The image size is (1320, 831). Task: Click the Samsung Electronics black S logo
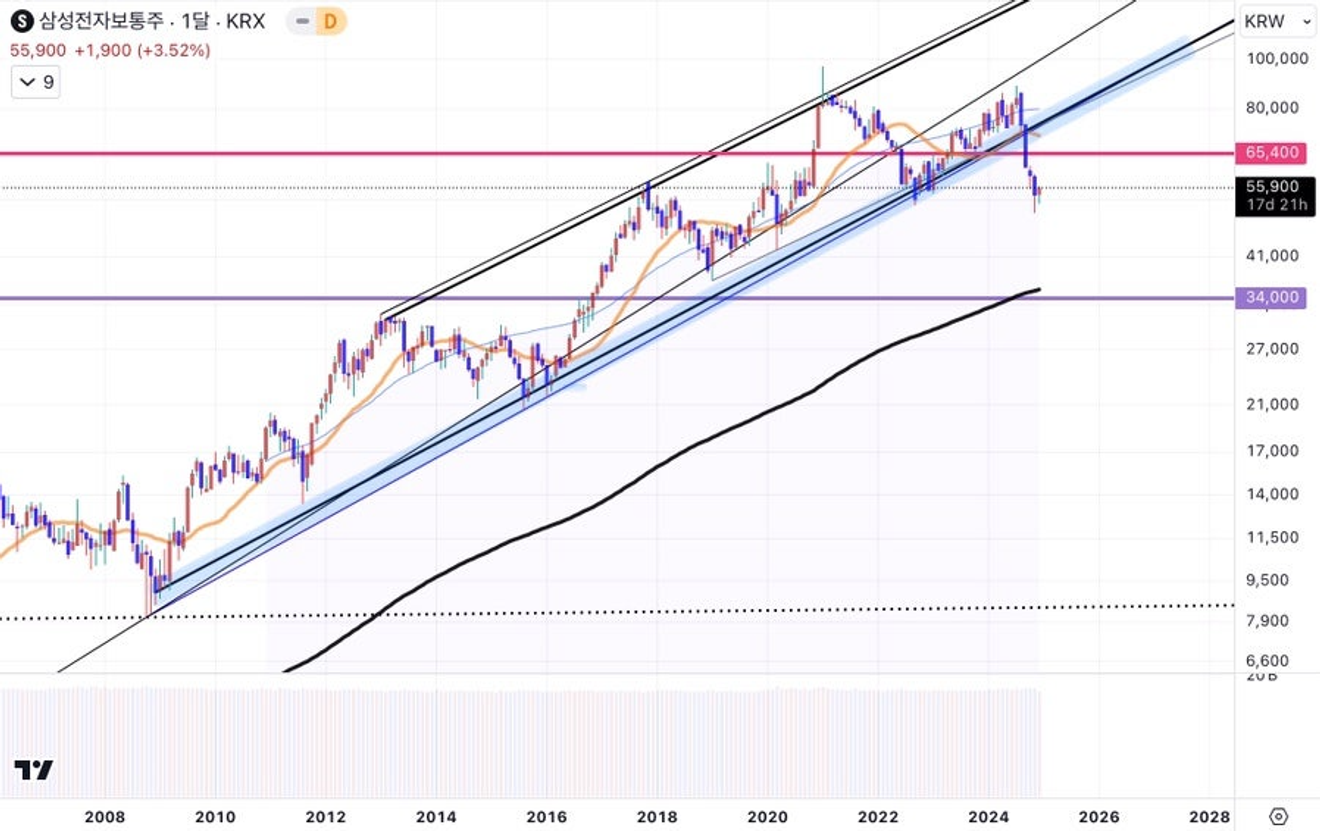(x=22, y=20)
